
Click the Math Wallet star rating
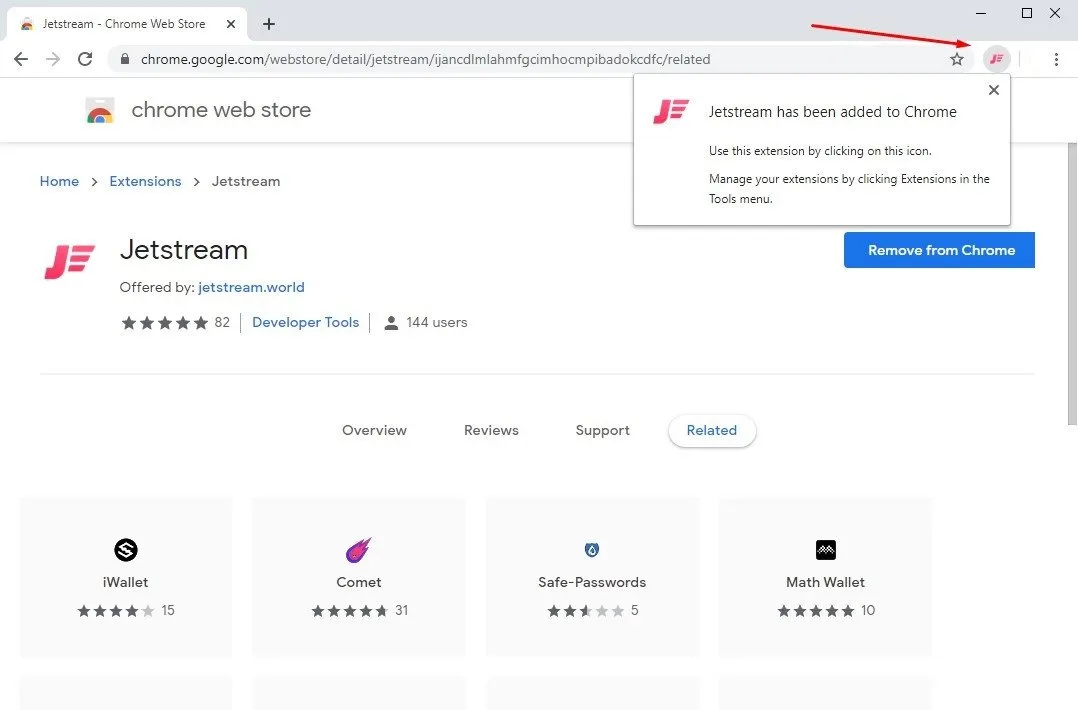pos(816,611)
